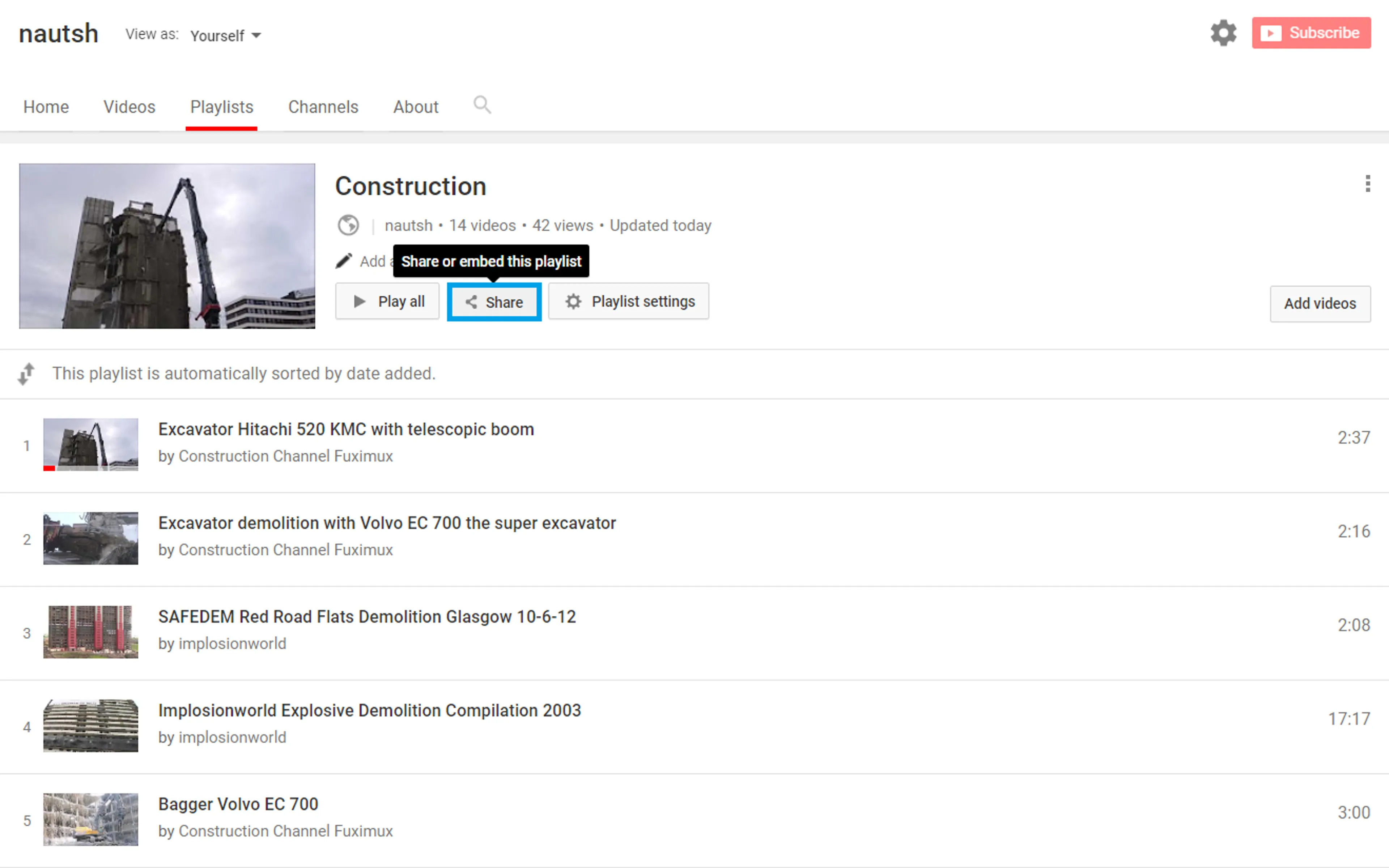The width and height of the screenshot is (1389, 868).
Task: Click the pencil icon to add description
Action: point(344,261)
